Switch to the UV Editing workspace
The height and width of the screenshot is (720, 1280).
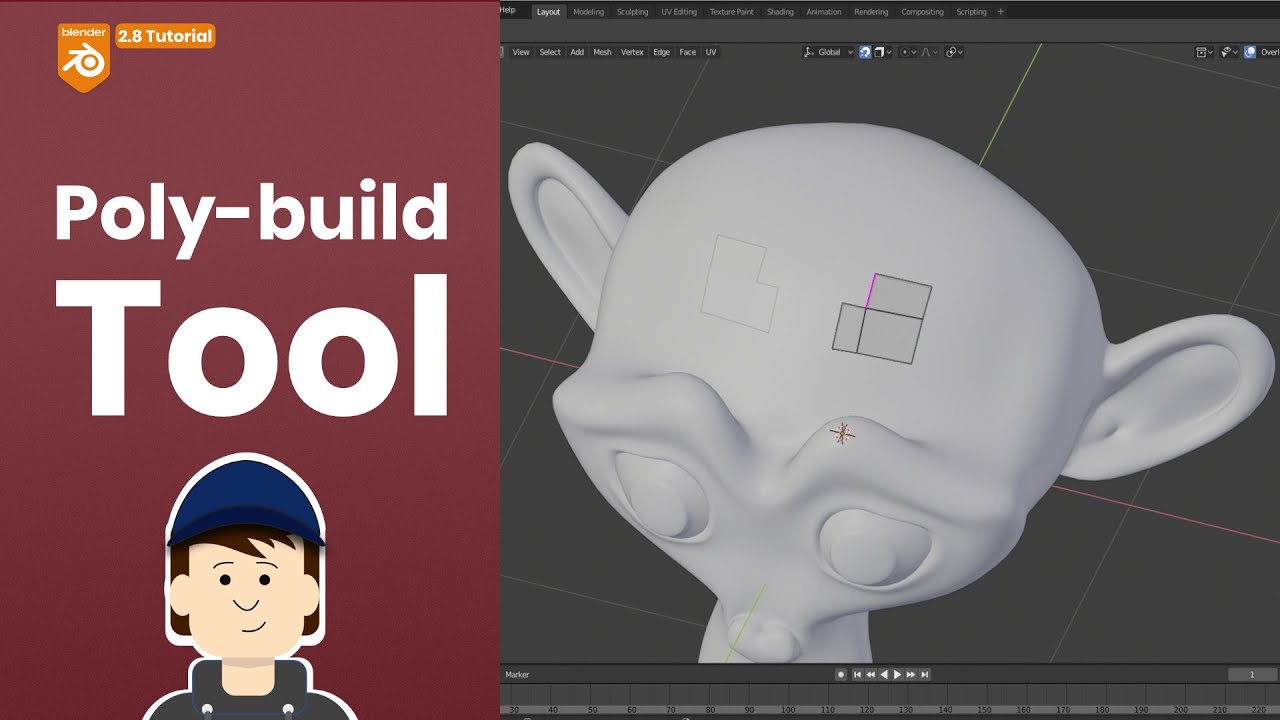(679, 12)
